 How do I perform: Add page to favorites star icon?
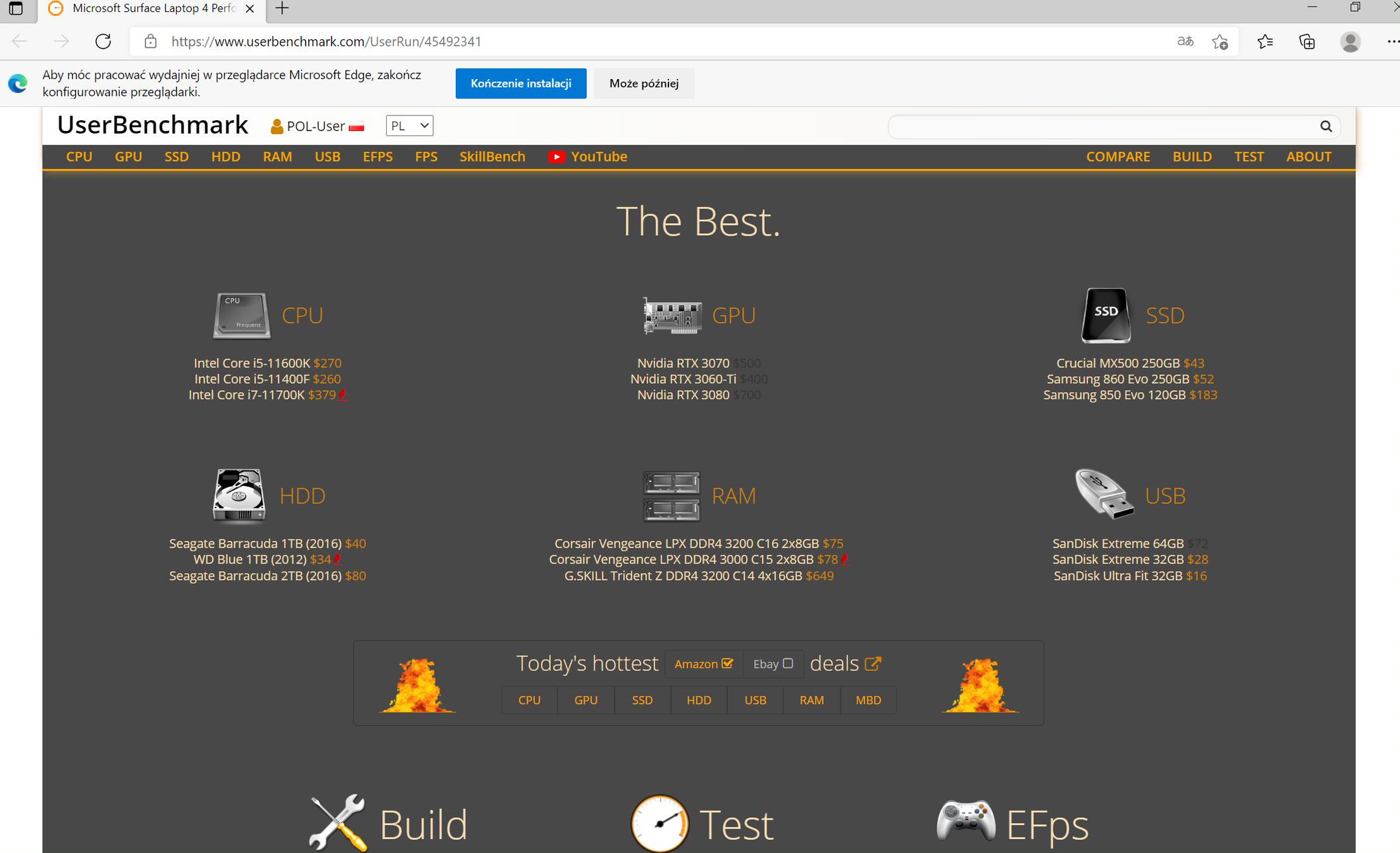[1220, 42]
